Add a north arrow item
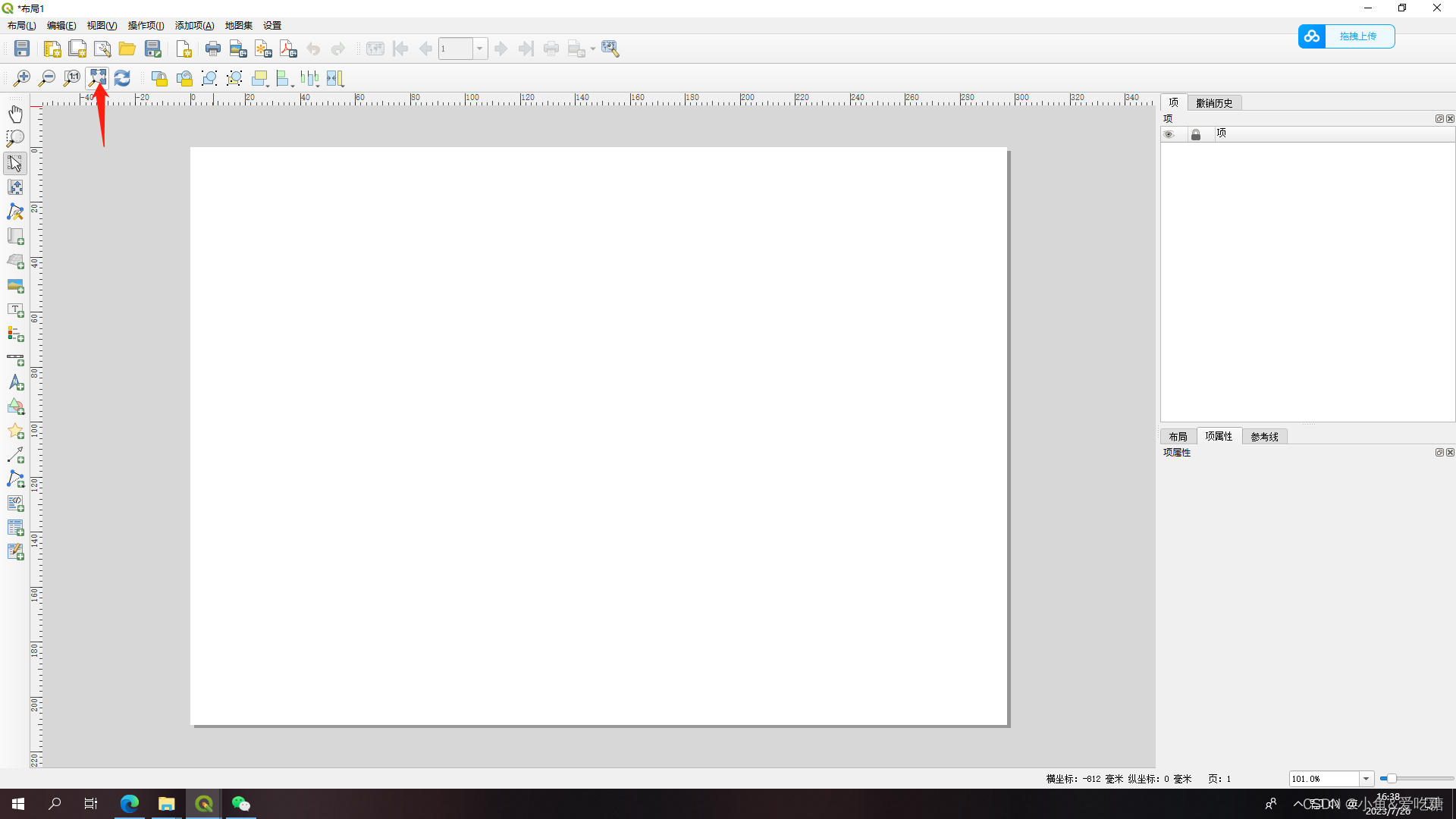Viewport: 1456px width, 819px height. [x=15, y=383]
